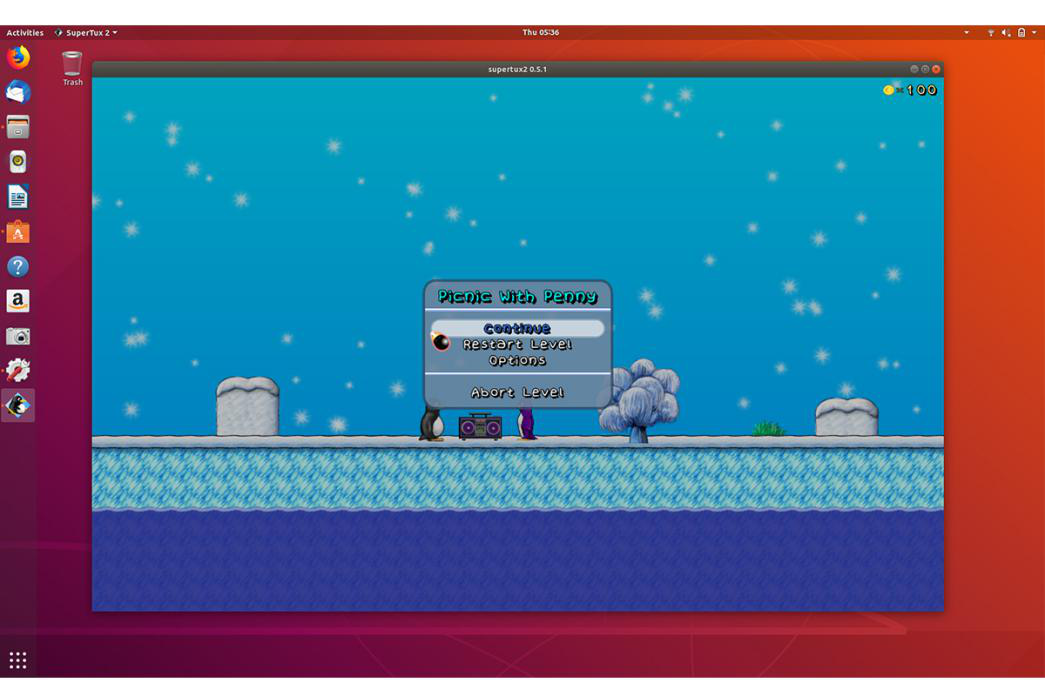Screen dimensions: 1045x696
Task: Select Continue in the pause menu
Action: [x=517, y=328]
